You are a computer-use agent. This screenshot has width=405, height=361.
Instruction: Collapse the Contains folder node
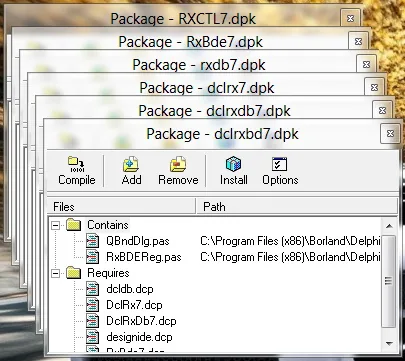pyautogui.click(x=56, y=225)
